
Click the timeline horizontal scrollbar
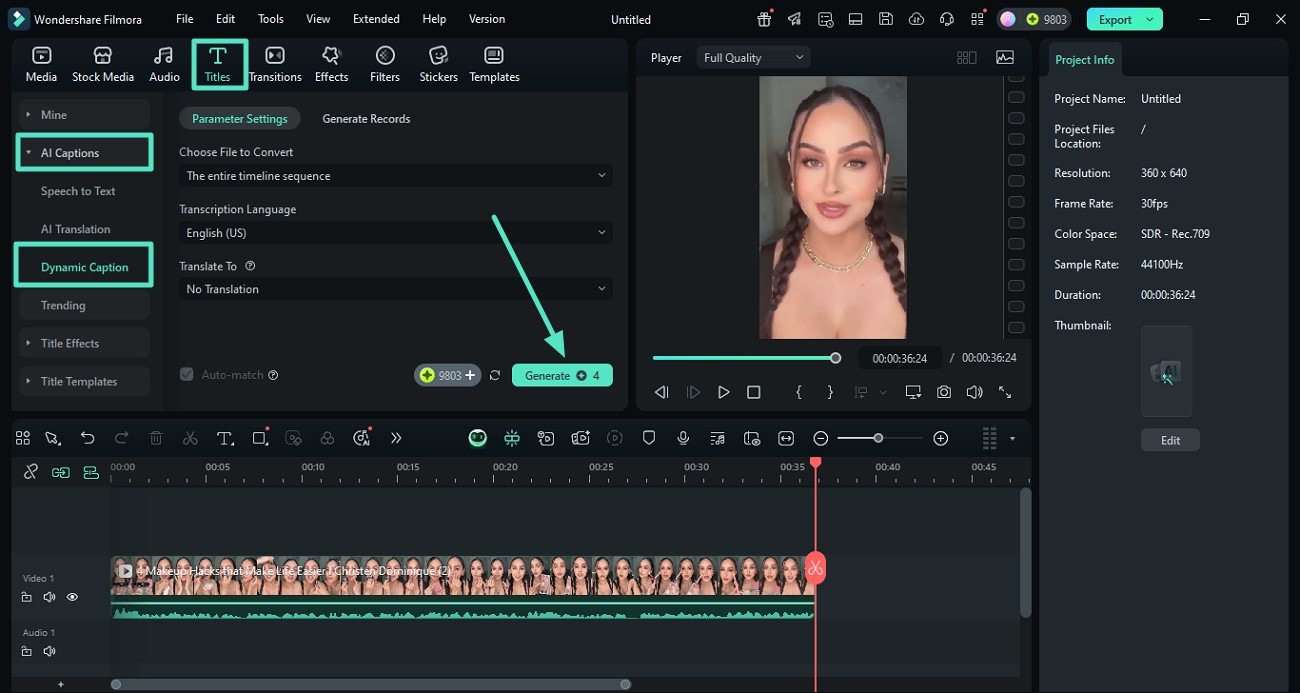370,684
